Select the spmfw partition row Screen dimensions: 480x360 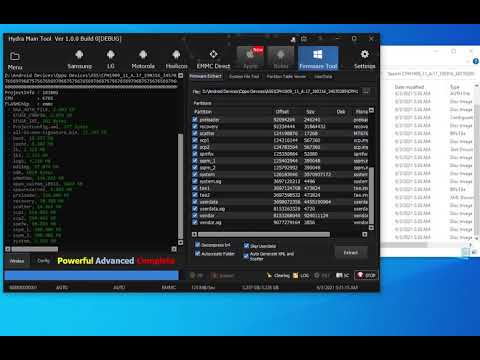[x=280, y=154]
